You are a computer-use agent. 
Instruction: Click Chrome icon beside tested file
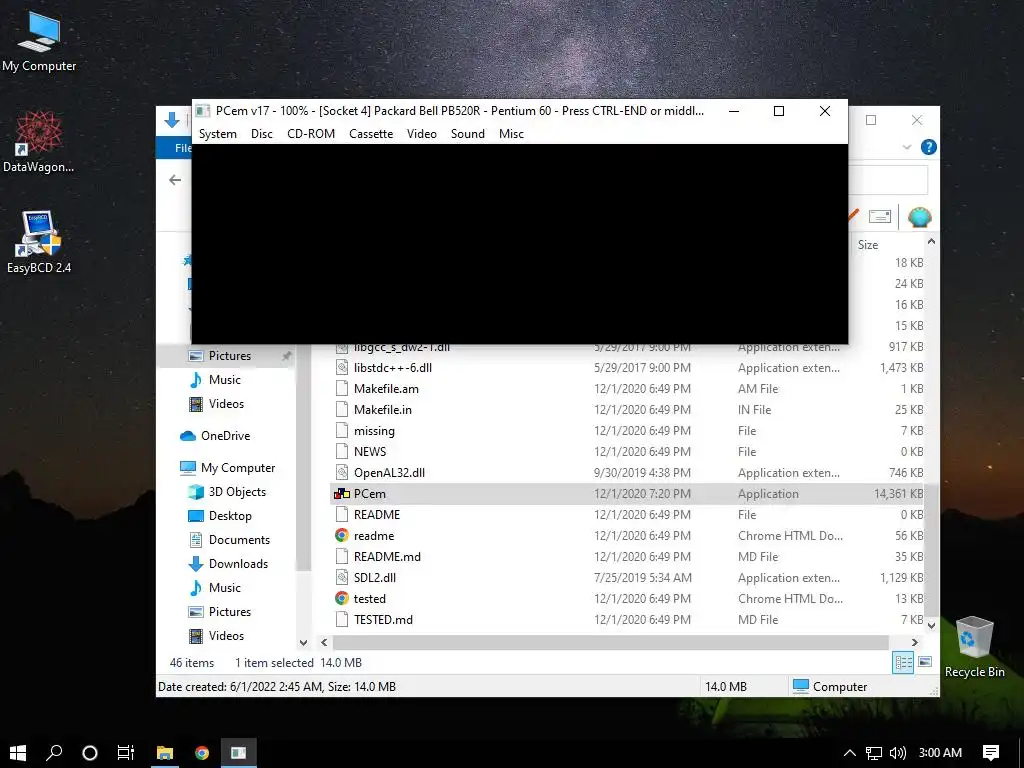click(x=342, y=599)
